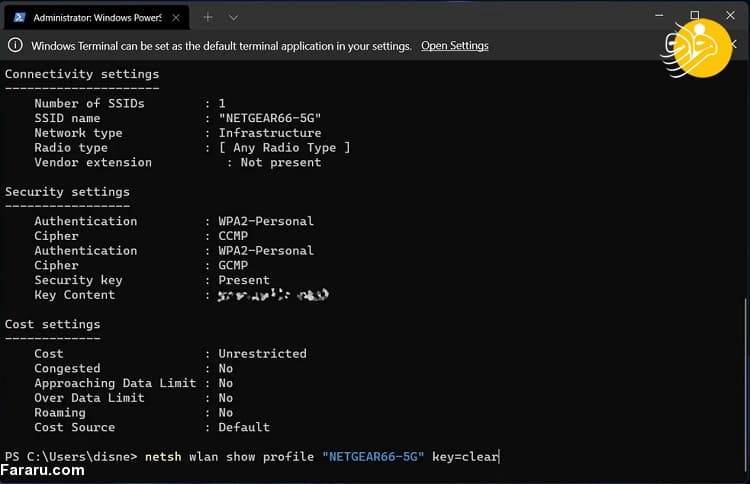
Task: Click the Security settings heading
Action: point(67,192)
